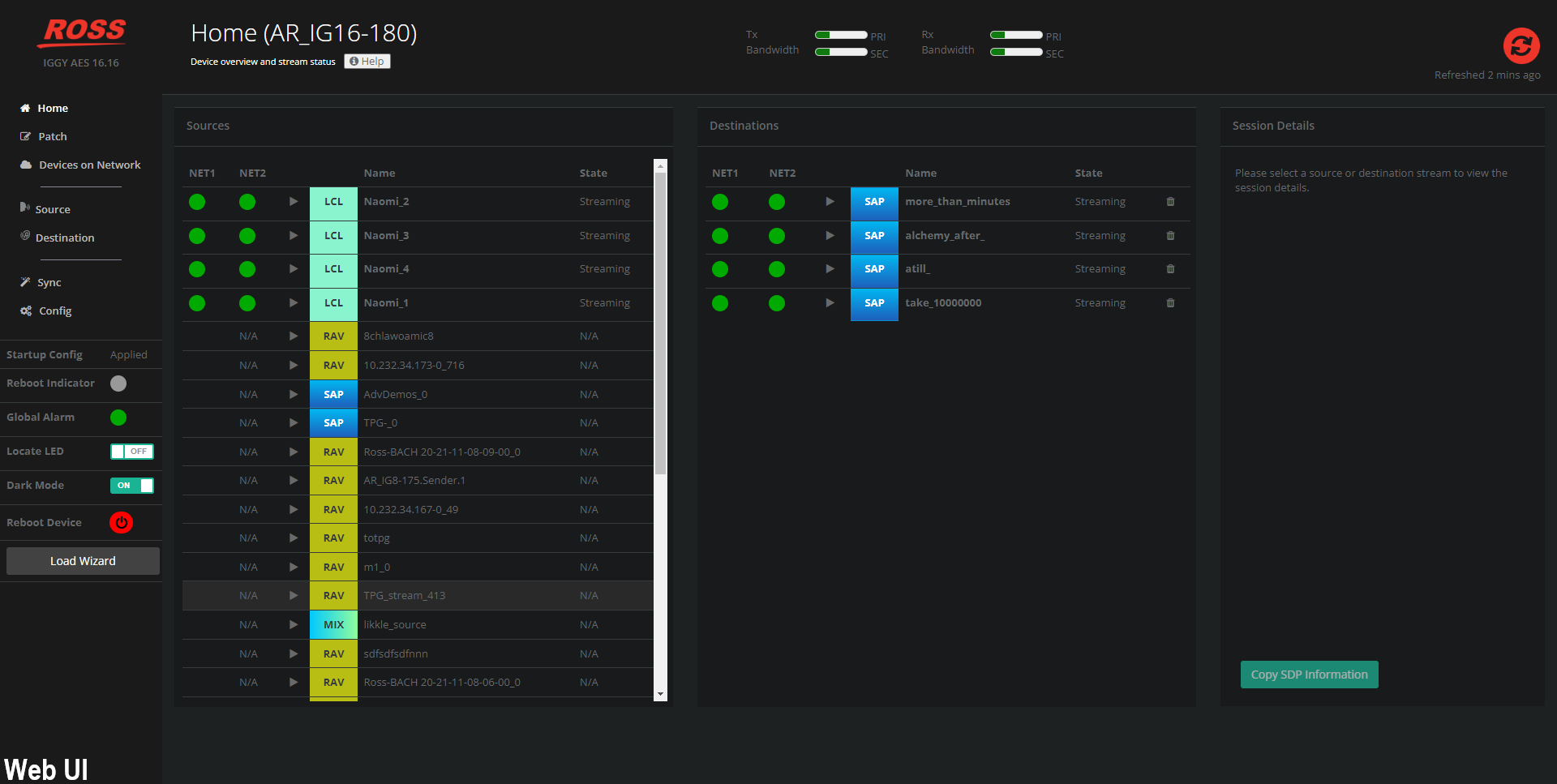This screenshot has width=1557, height=784.
Task: Go to the Source page
Action: 45,209
